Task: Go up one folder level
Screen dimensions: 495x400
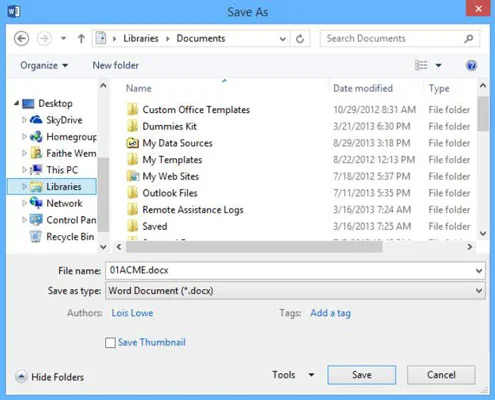Action: (81, 39)
